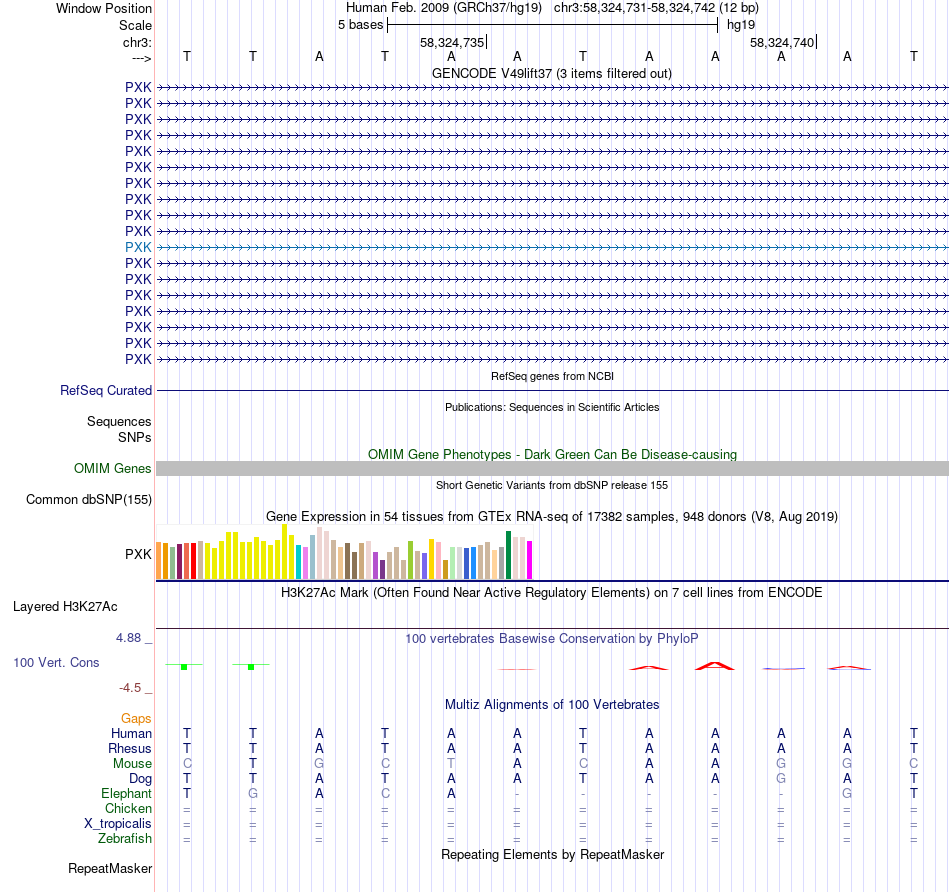Click the RefSeq Curated track label
Screen dimensions: 950x892
pos(105,390)
